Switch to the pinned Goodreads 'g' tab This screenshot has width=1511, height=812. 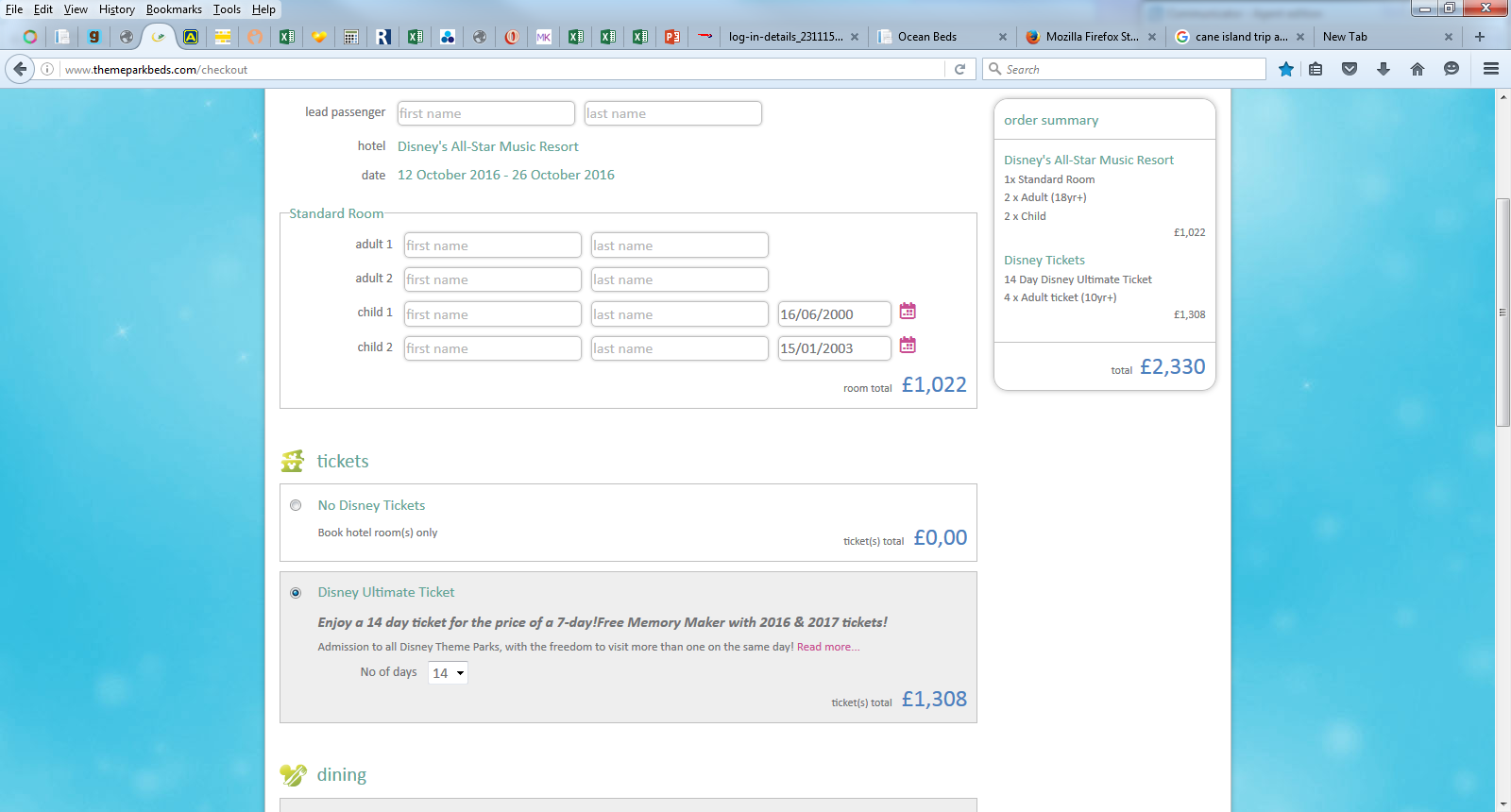tap(93, 37)
